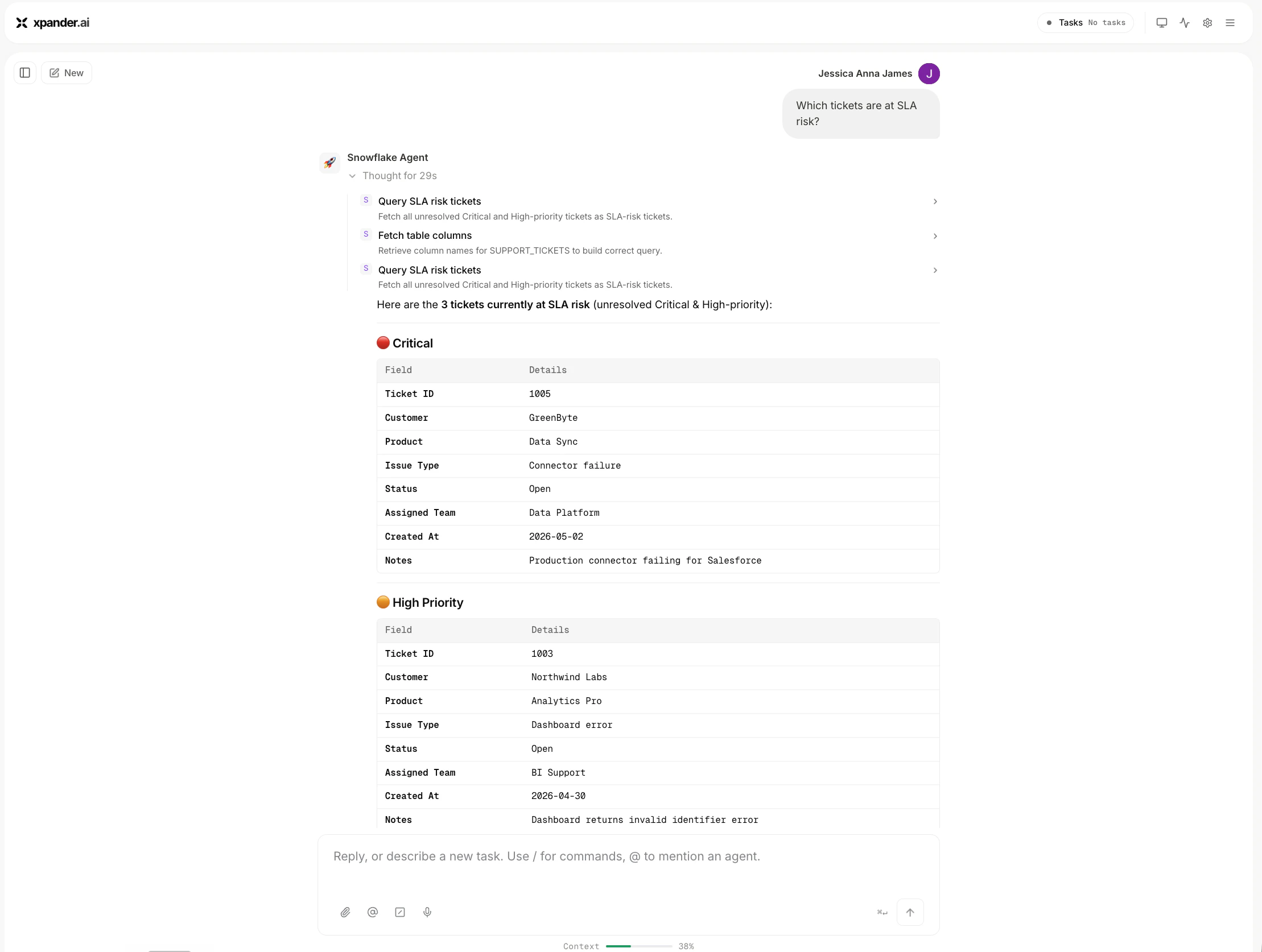Select the BI Support assigned team
The height and width of the screenshot is (952, 1262).
(x=558, y=773)
